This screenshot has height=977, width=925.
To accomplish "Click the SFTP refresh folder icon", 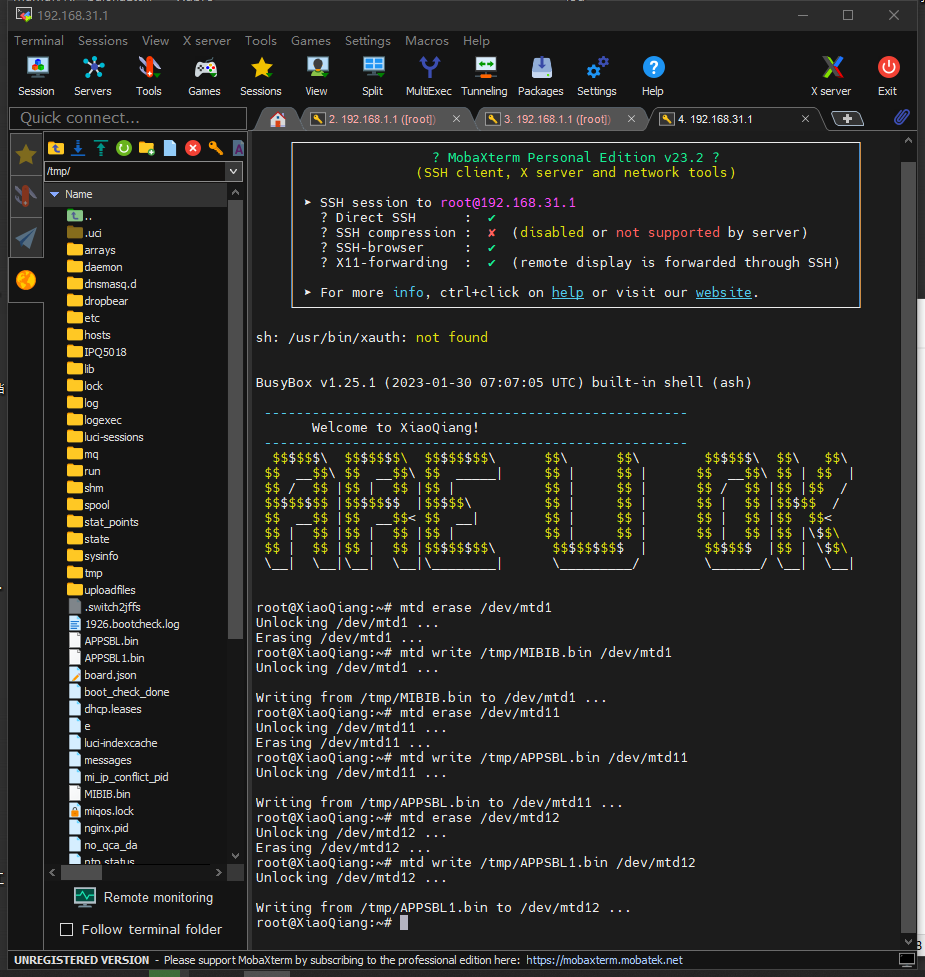I will coord(124,148).
